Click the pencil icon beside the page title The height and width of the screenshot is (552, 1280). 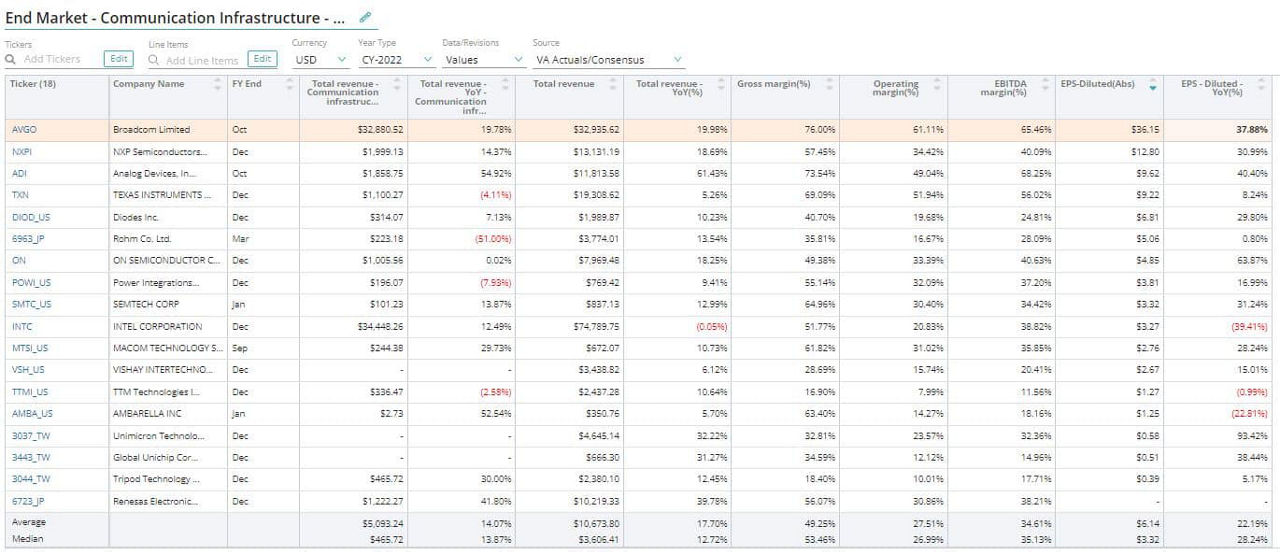pos(365,17)
